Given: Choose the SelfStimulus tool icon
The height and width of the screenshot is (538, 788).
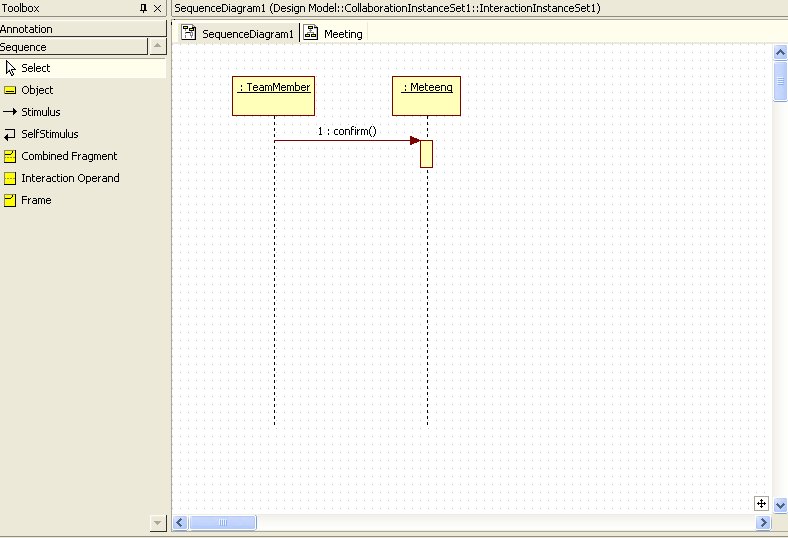Looking at the screenshot, I should tap(10, 134).
